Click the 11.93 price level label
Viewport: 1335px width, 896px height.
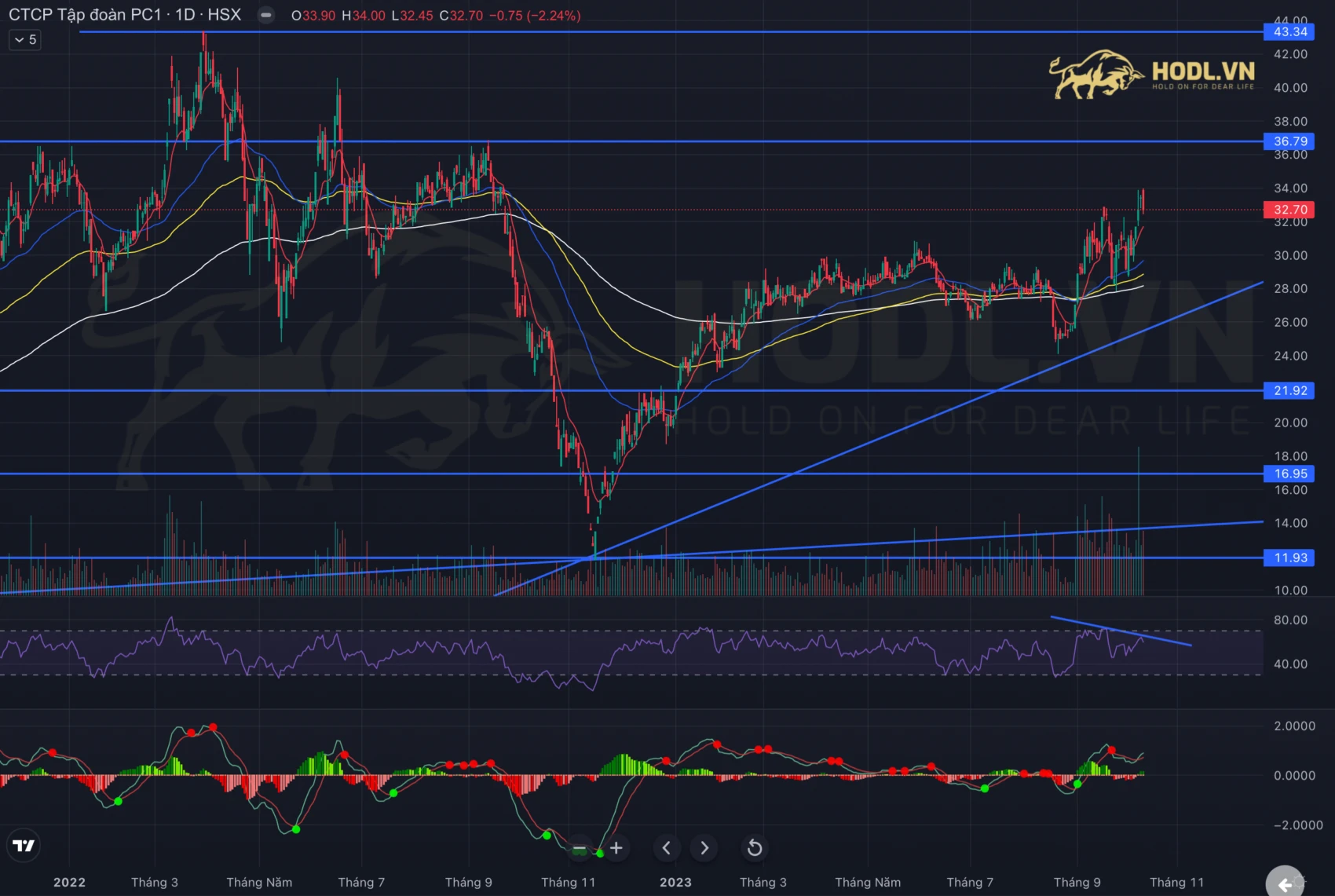click(x=1289, y=558)
